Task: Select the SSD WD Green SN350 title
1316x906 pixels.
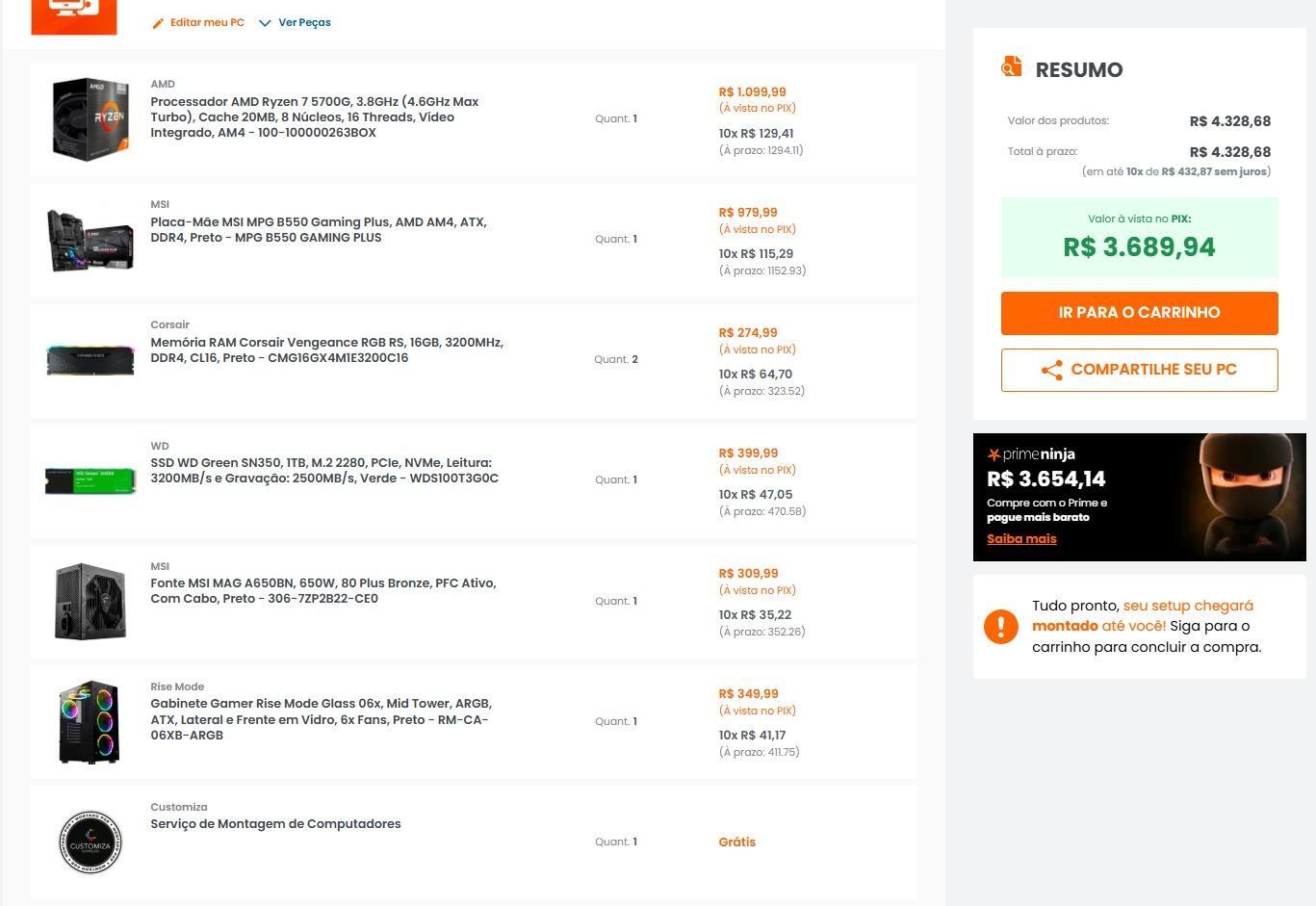Action: click(x=324, y=471)
